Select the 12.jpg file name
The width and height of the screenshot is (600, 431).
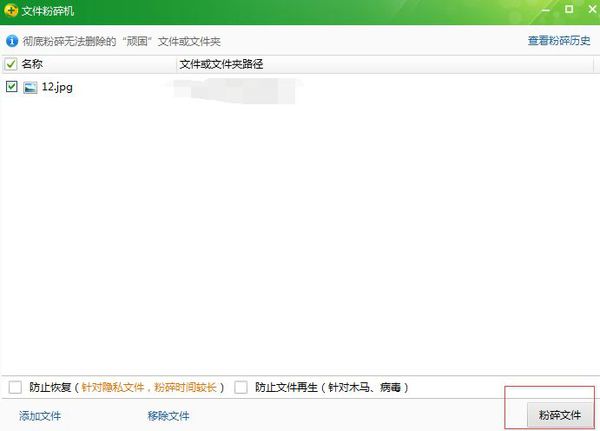57,87
